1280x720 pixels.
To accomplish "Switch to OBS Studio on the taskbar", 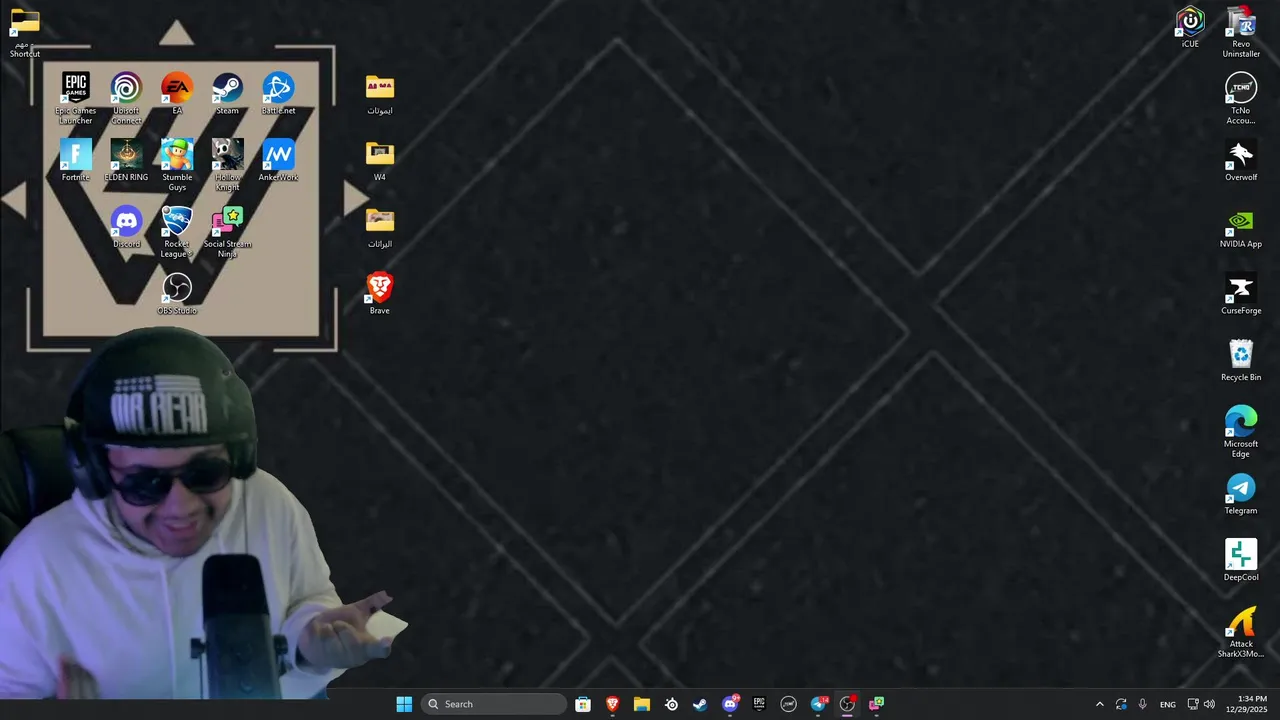I will click(x=847, y=704).
